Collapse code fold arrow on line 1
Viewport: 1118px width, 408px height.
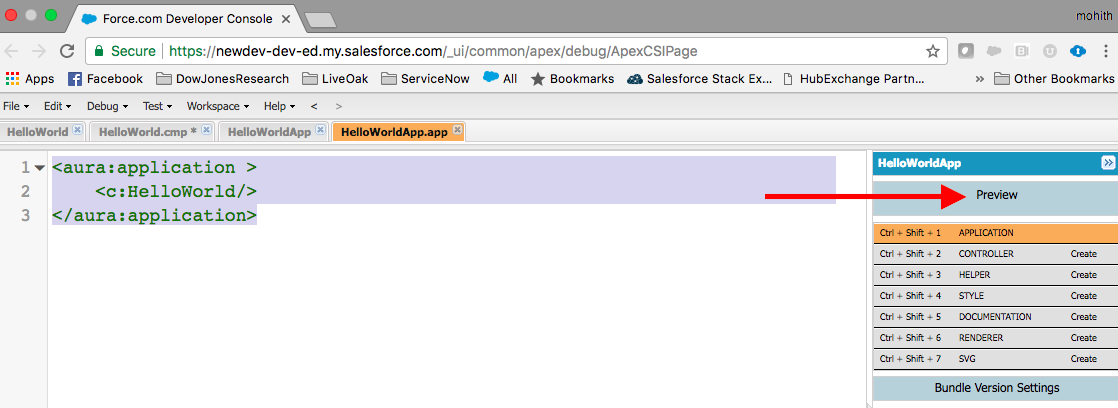coord(39,168)
